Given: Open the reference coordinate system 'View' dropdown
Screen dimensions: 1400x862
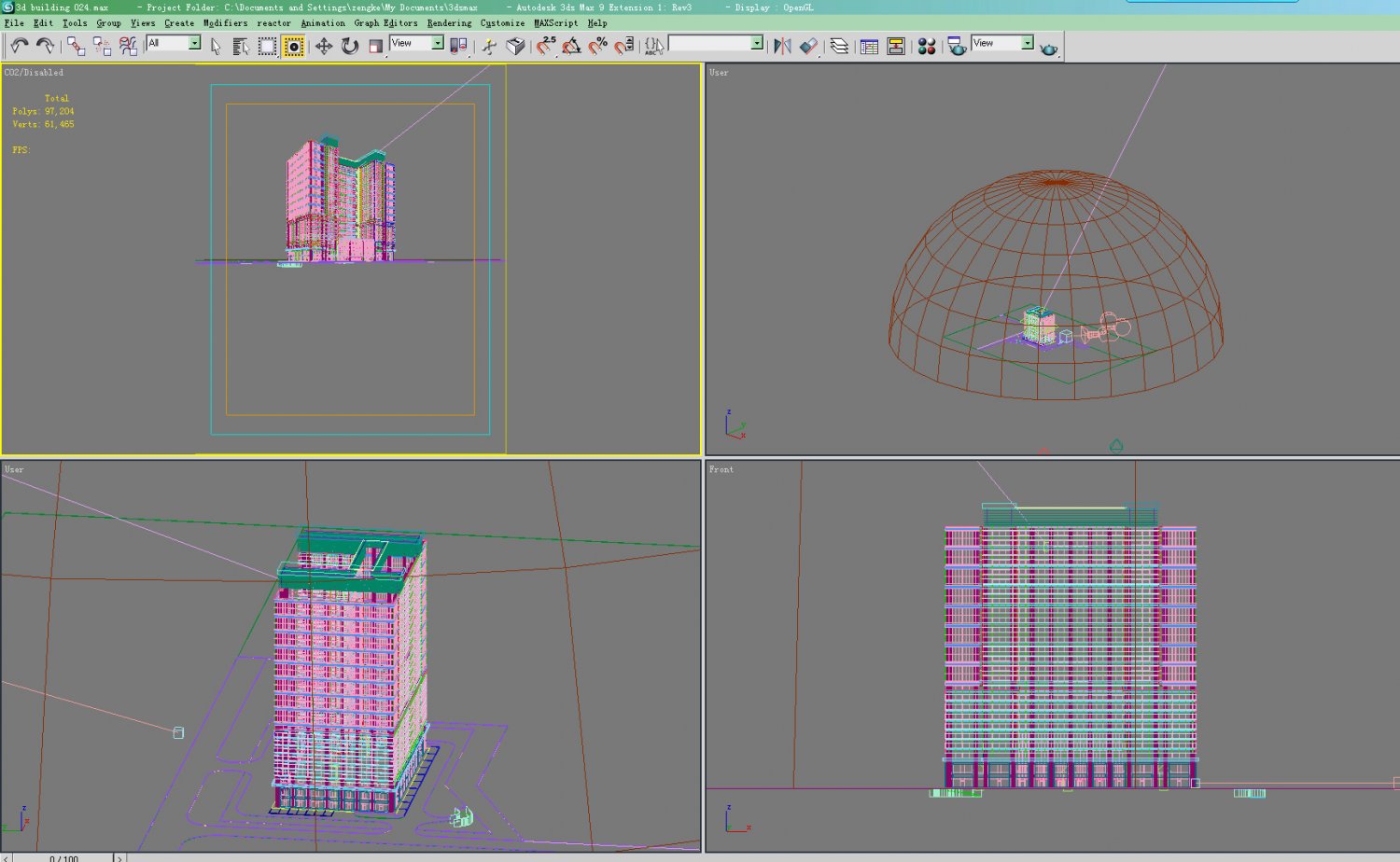Looking at the screenshot, I should click(437, 43).
